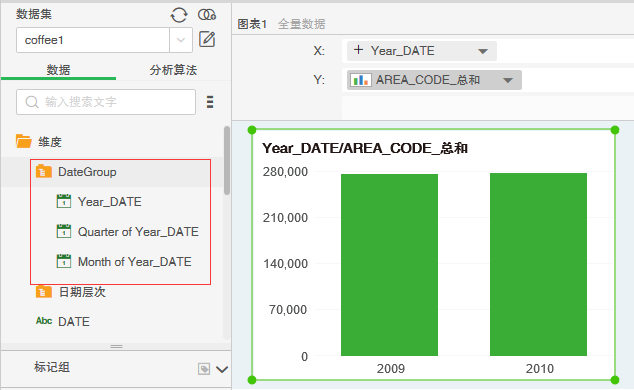Click the DateGroup hierarchy folder icon
The image size is (634, 390).
pos(44,171)
